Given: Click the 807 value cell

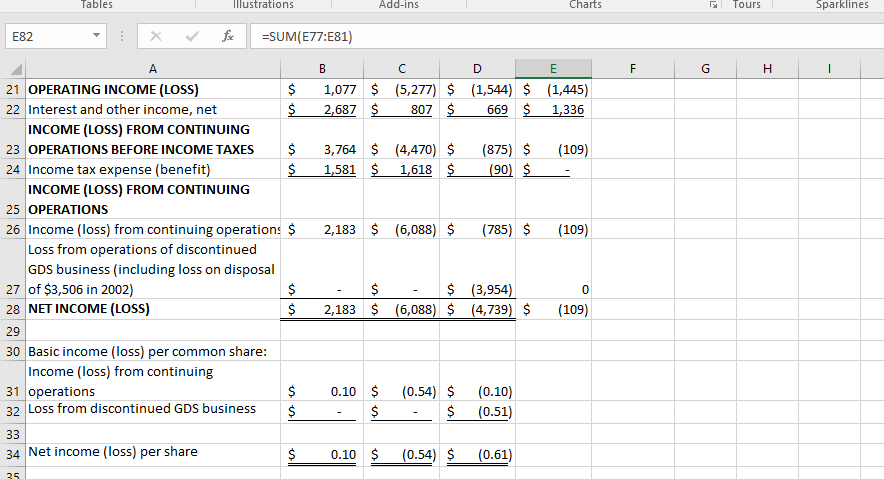Looking at the screenshot, I should (401, 109).
